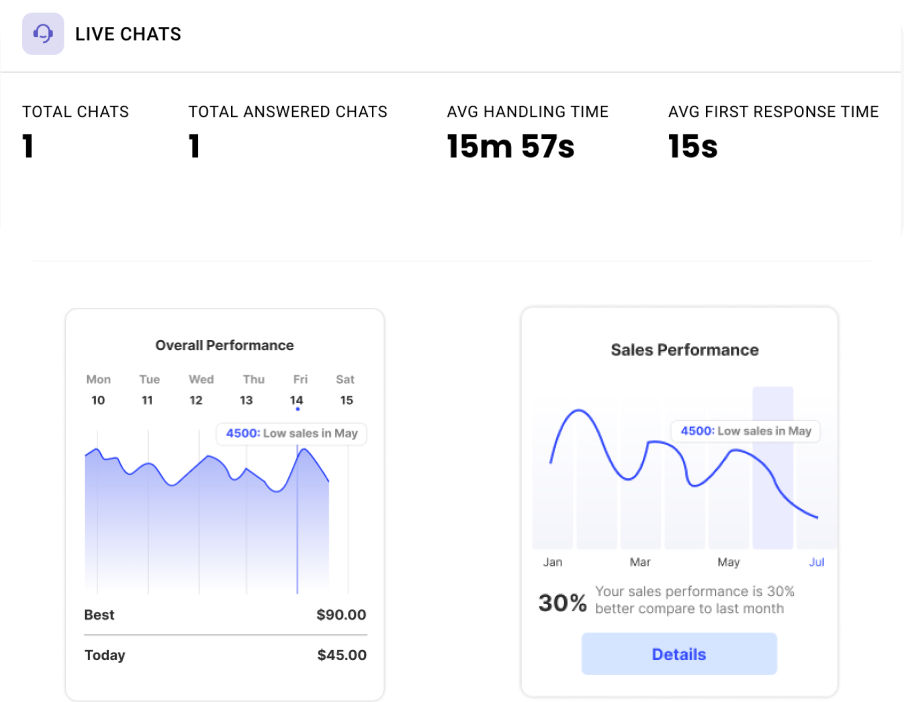
Task: Click the Avg First Response Time '15s' value
Action: pos(692,146)
